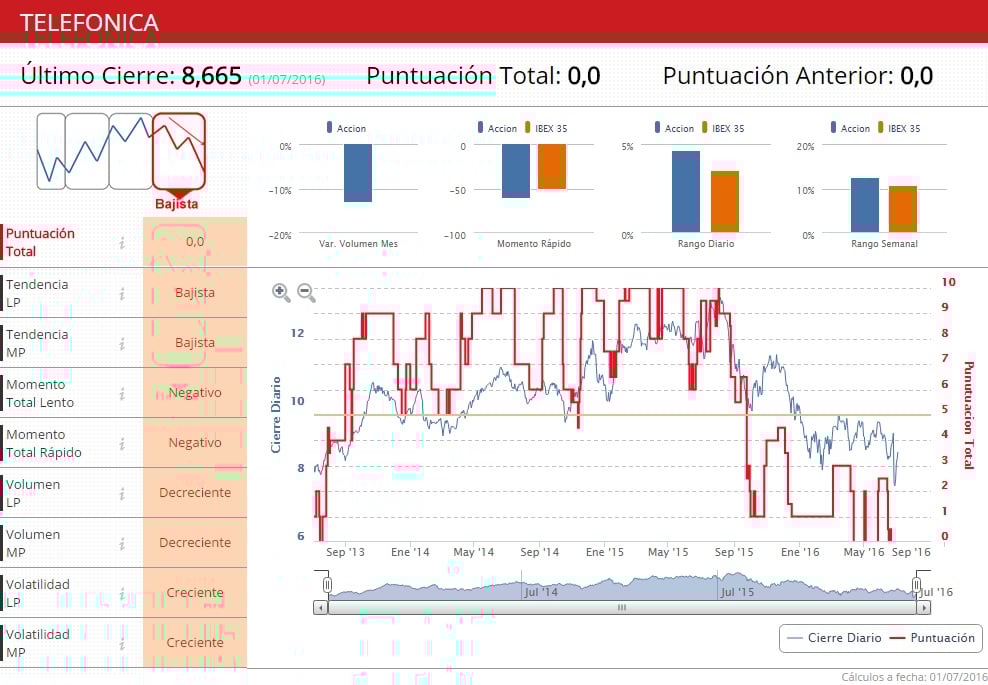
Task: Click the Decreciente value of Volumen MP
Action: click(x=195, y=543)
